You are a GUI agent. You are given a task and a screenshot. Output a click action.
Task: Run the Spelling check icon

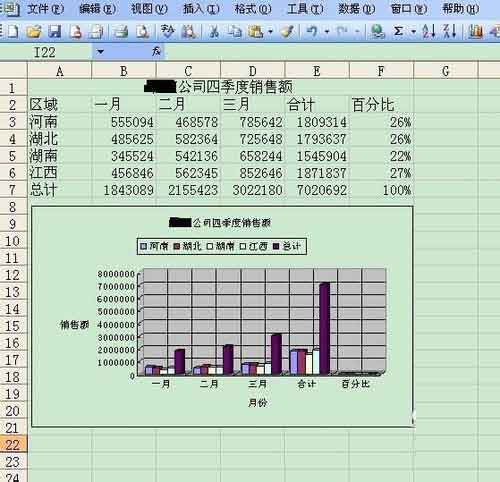coord(167,31)
